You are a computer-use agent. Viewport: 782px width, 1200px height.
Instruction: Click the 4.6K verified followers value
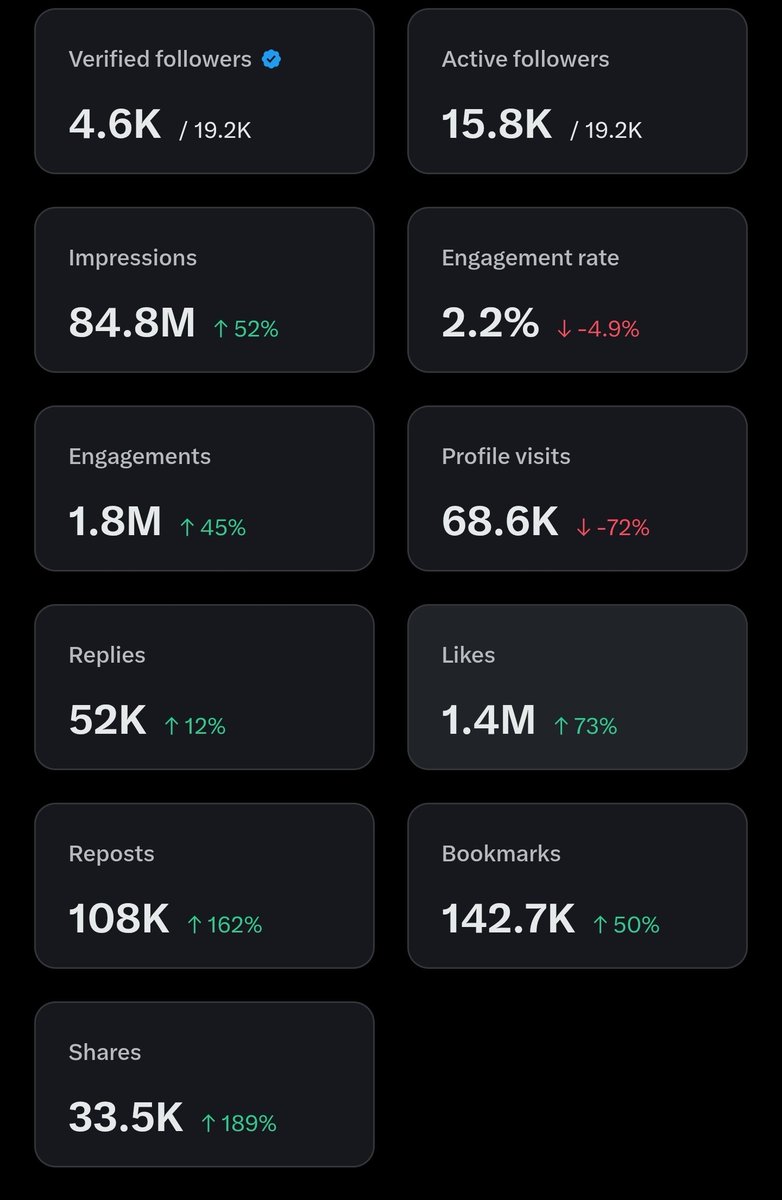click(x=115, y=124)
